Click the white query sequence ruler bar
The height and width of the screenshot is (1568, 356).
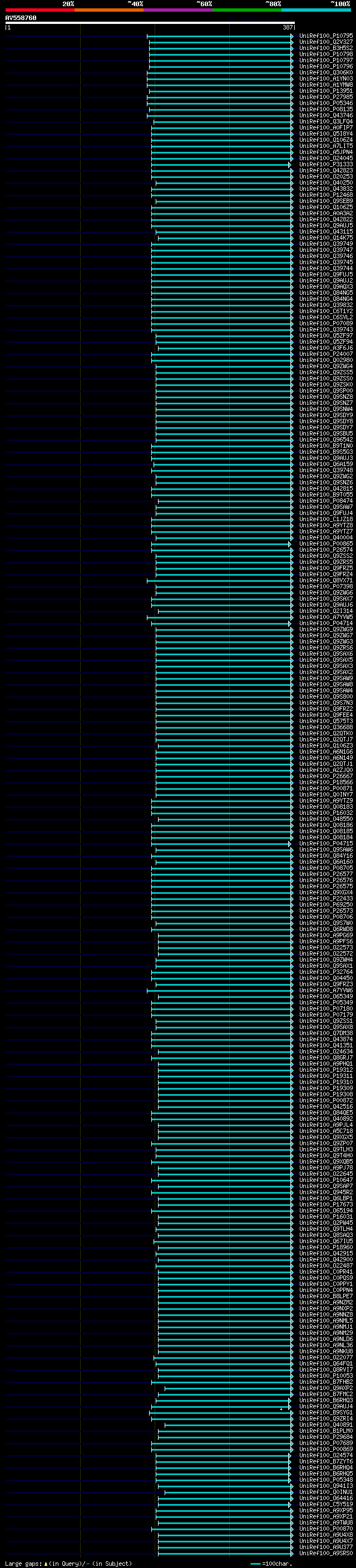point(150,22)
